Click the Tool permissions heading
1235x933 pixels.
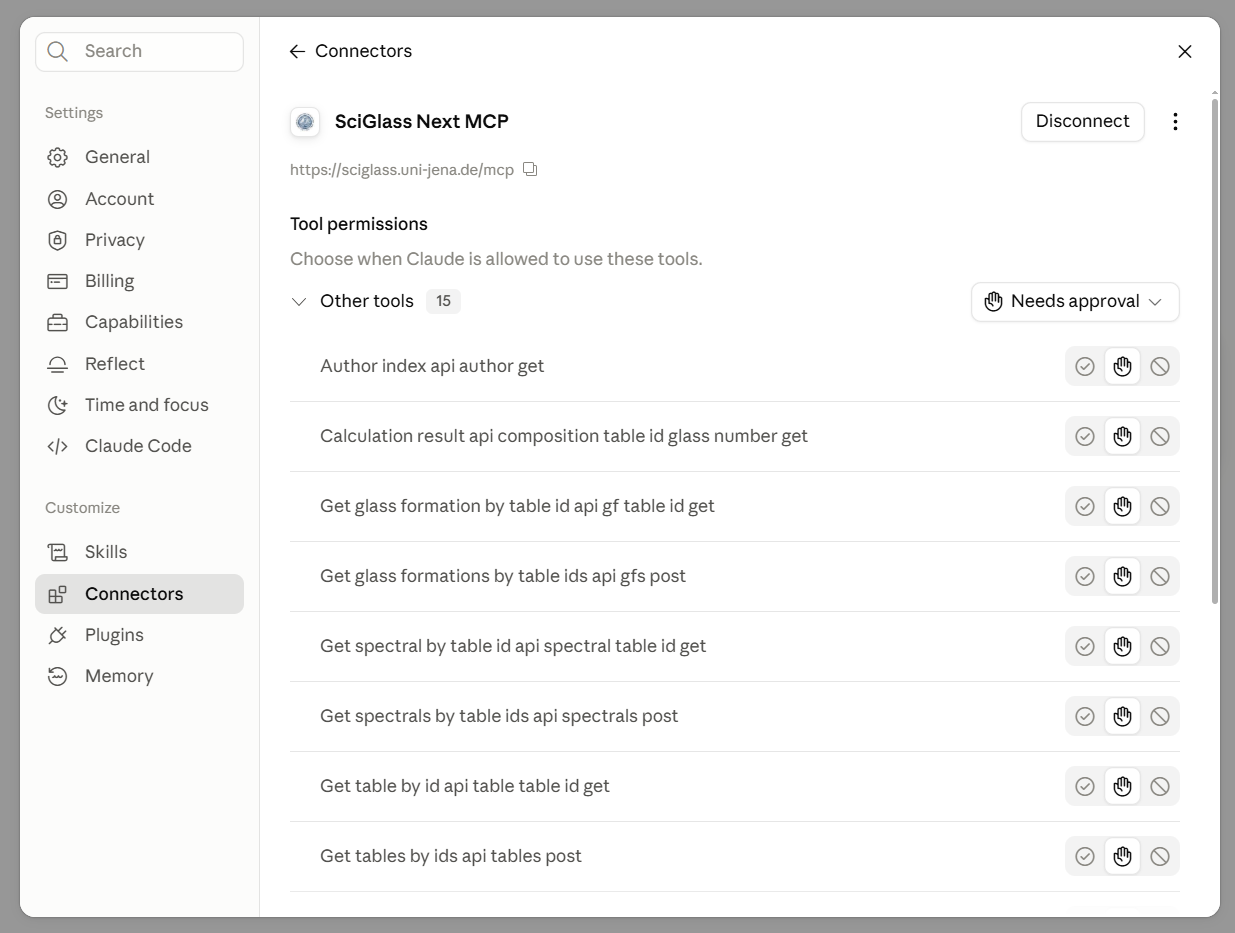(359, 224)
